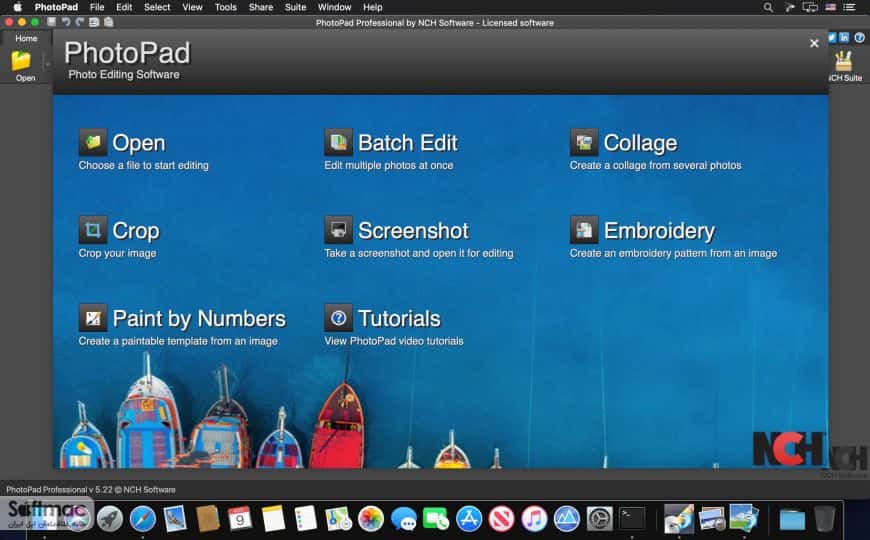Viewport: 870px width, 540px height.
Task: Click the LinkedIn share icon
Action: point(844,38)
